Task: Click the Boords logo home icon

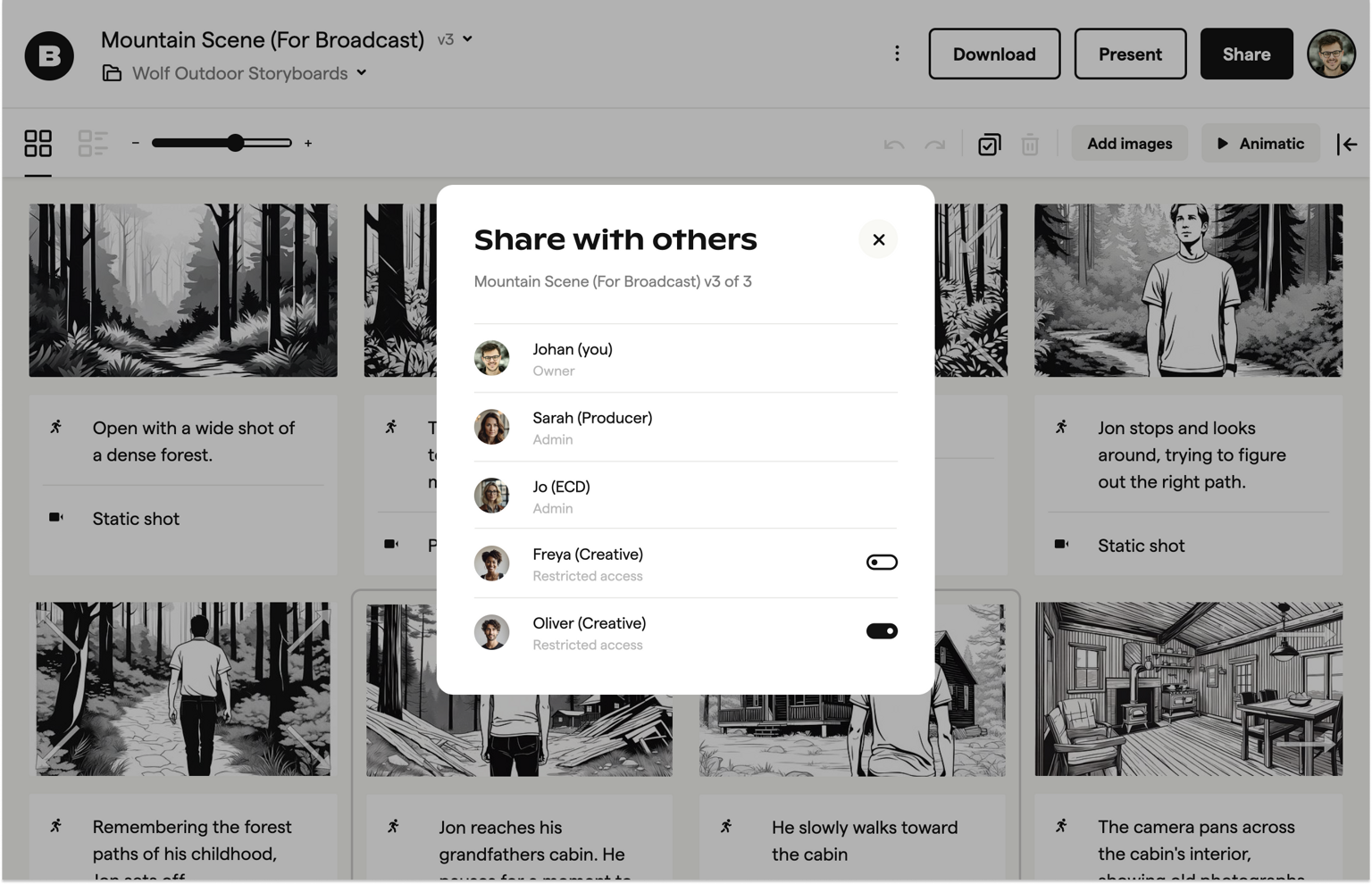Action: pyautogui.click(x=49, y=55)
